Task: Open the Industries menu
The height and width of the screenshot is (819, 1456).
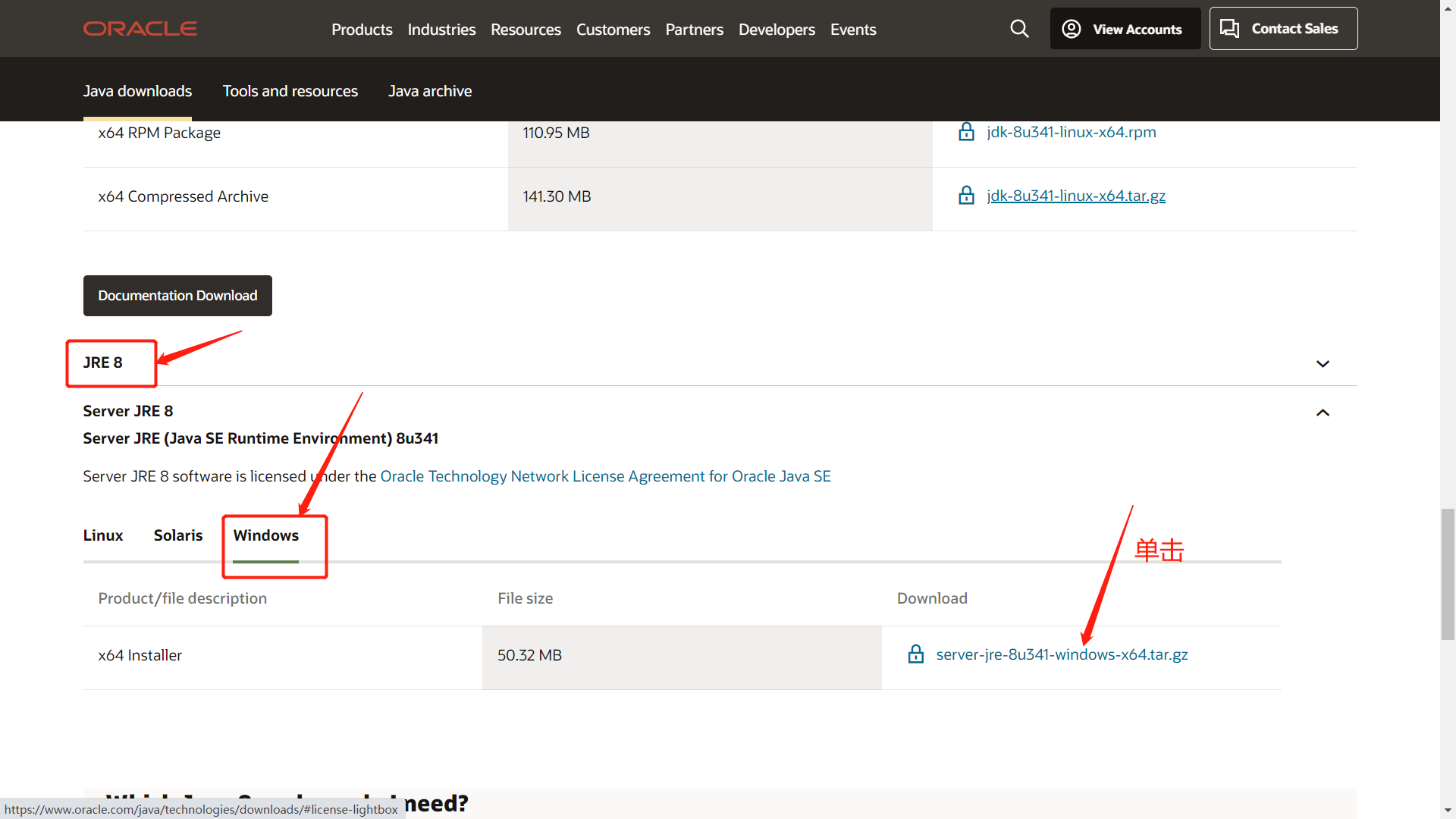Action: (441, 30)
